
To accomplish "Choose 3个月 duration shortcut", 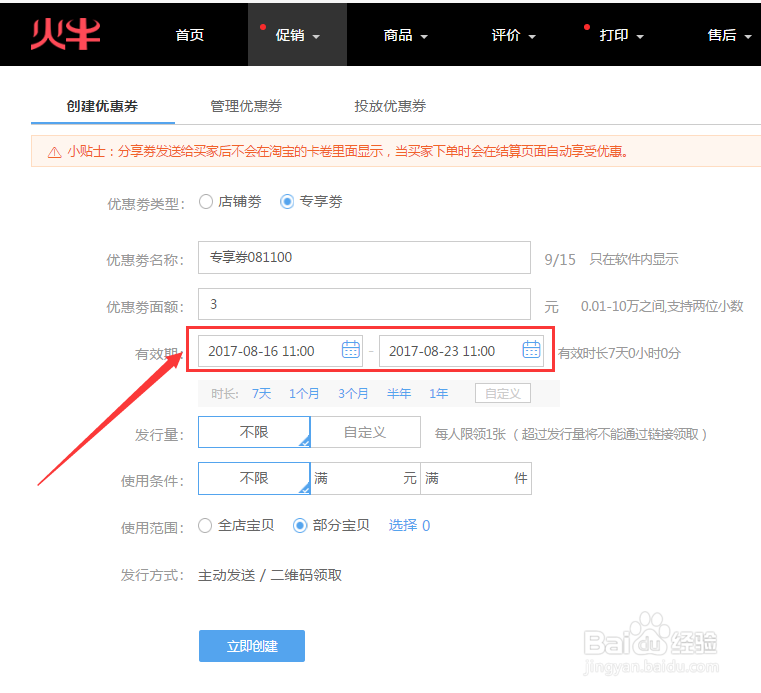I will tap(353, 394).
